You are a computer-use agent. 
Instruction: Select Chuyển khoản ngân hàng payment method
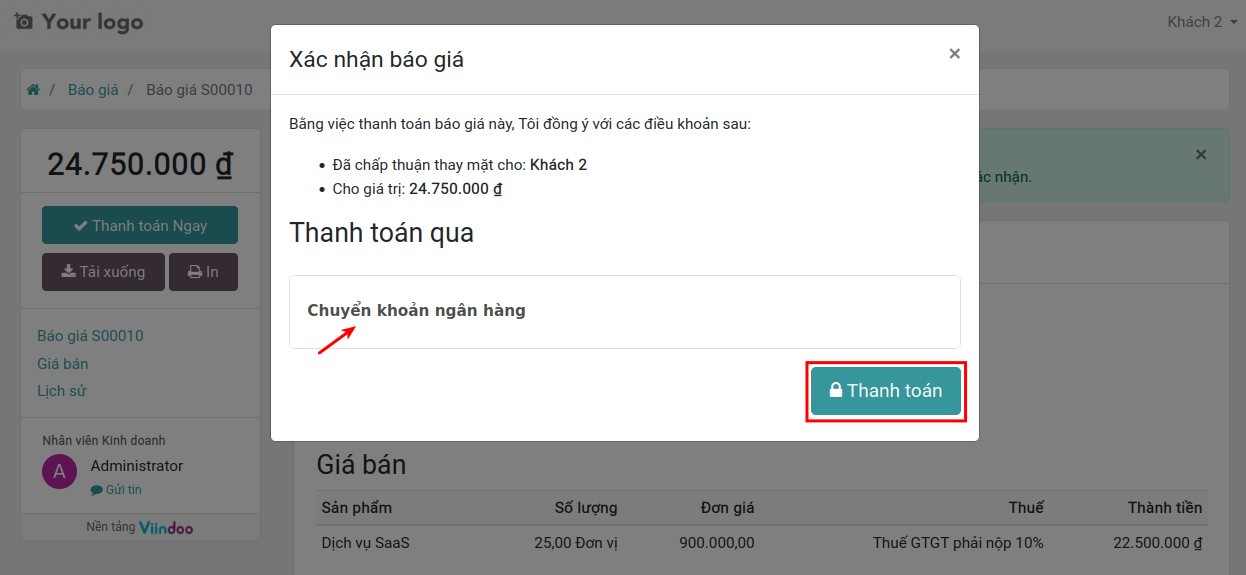tap(416, 311)
